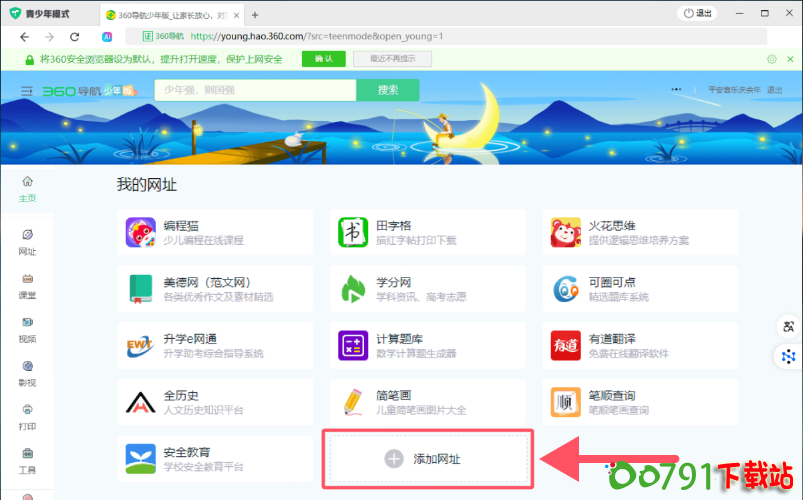Switch to 课堂 sidebar tab
Viewport: 803px width, 500px height.
tap(27, 286)
